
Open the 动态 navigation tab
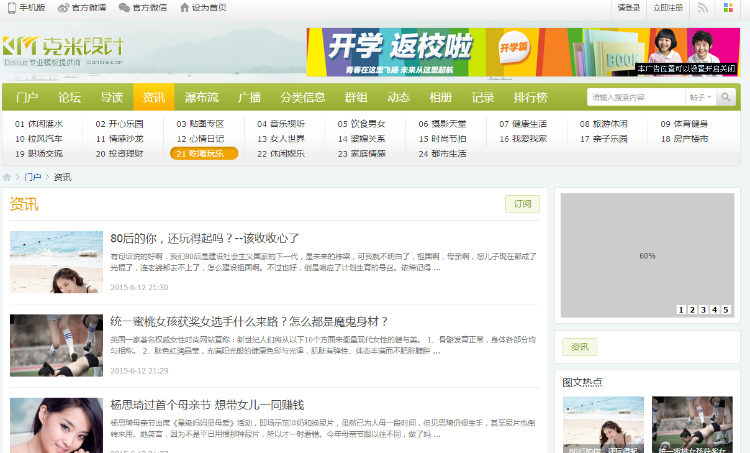[398, 97]
